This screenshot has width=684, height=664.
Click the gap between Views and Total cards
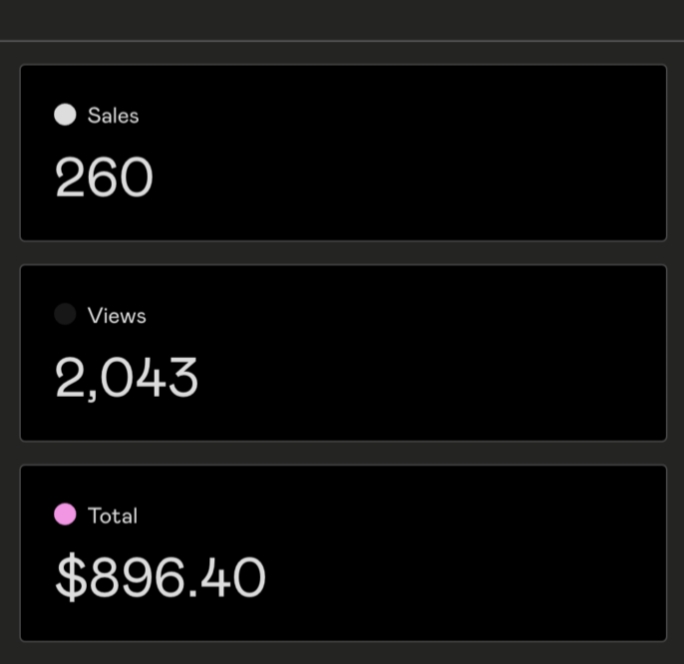tap(343, 453)
